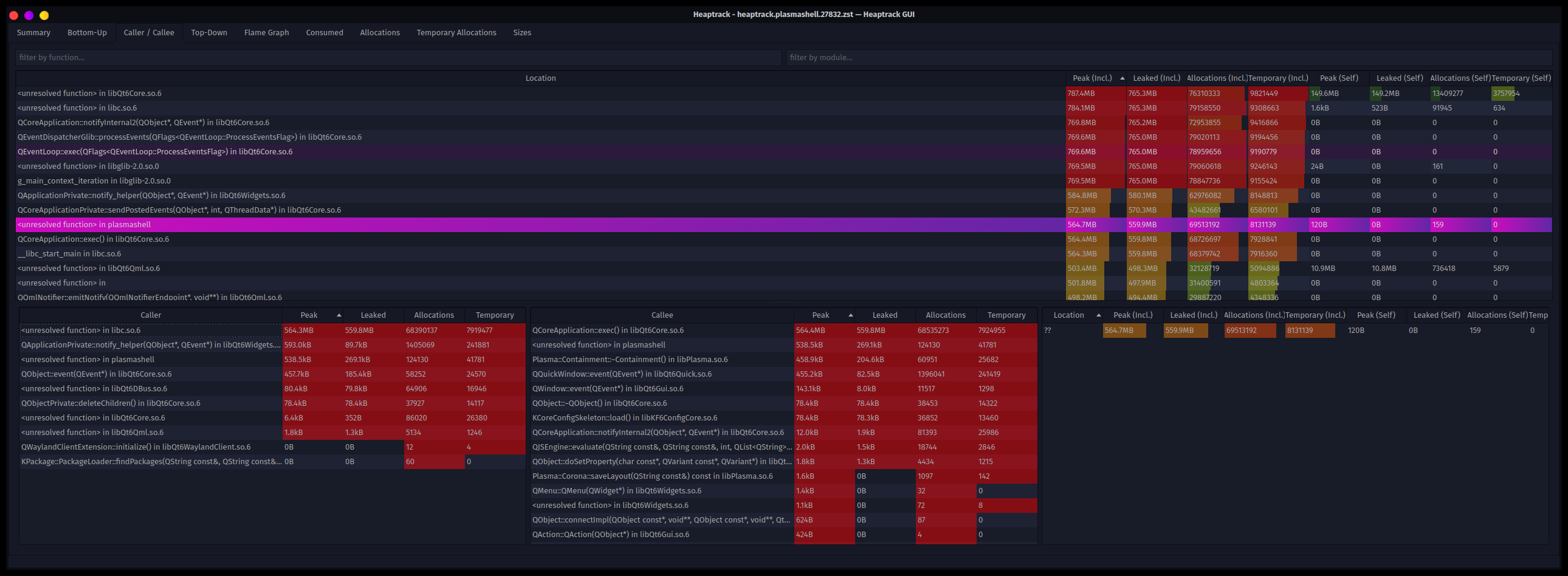Click sort arrow on Callee Peak header
This screenshot has width=1568, height=576.
point(850,316)
